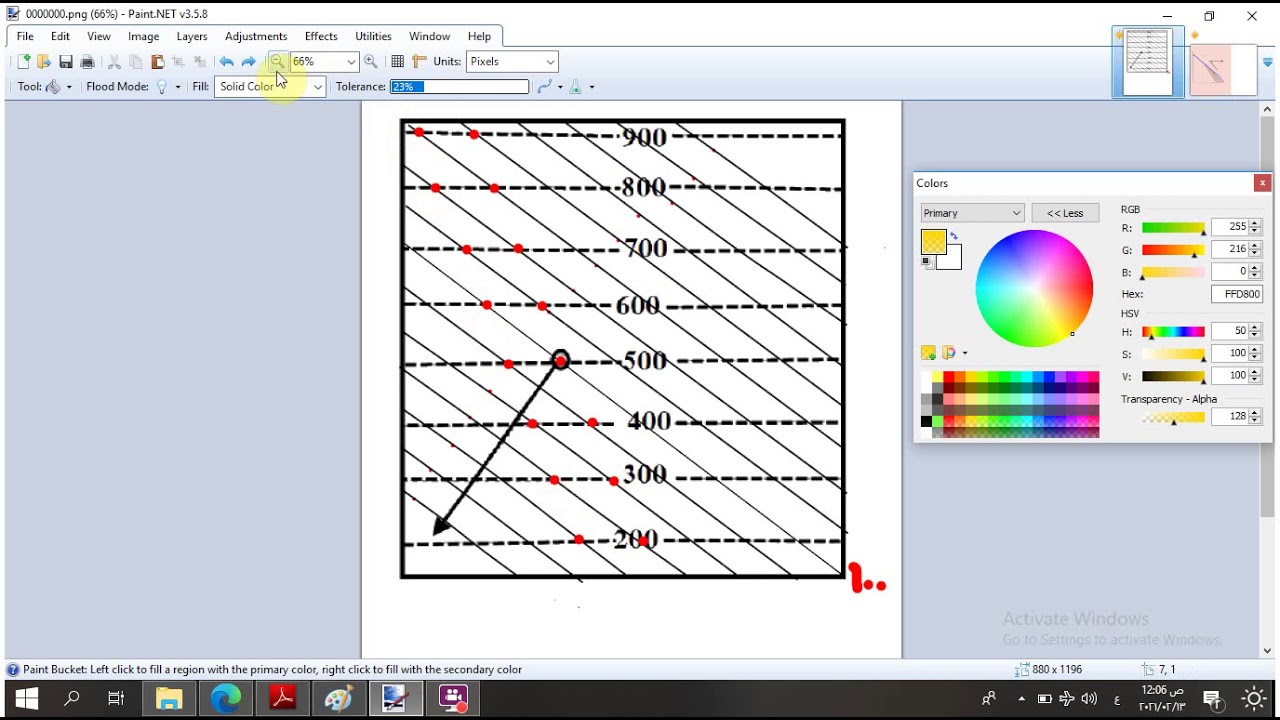1280x720 pixels.
Task: Open the Tool chooser paint bucket dropdown
Action: click(58, 87)
